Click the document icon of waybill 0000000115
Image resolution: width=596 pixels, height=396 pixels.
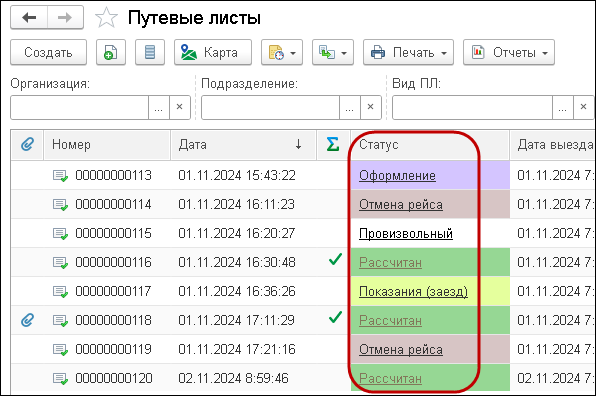tap(60, 234)
